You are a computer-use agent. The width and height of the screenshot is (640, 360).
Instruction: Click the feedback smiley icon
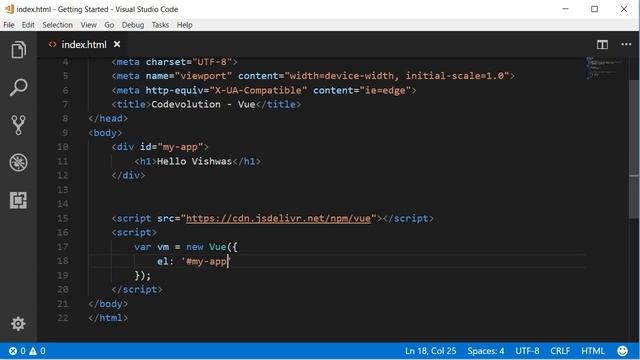tap(622, 351)
